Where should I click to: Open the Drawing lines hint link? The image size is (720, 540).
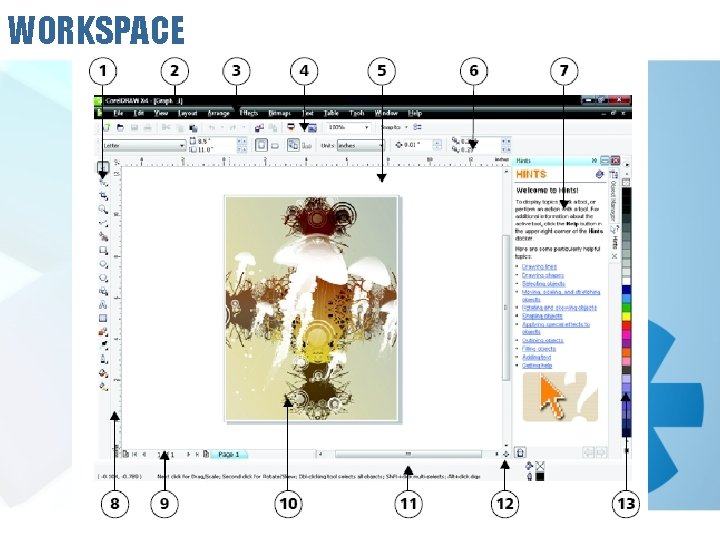[x=539, y=267]
